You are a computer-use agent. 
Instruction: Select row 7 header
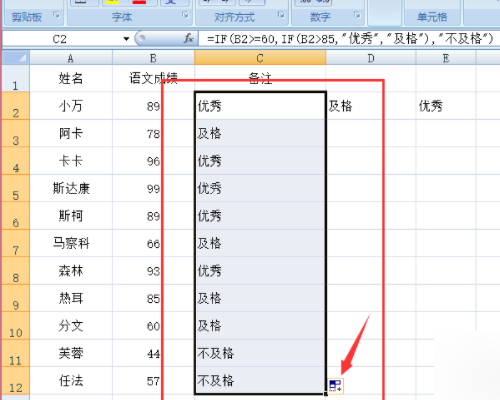16,243
